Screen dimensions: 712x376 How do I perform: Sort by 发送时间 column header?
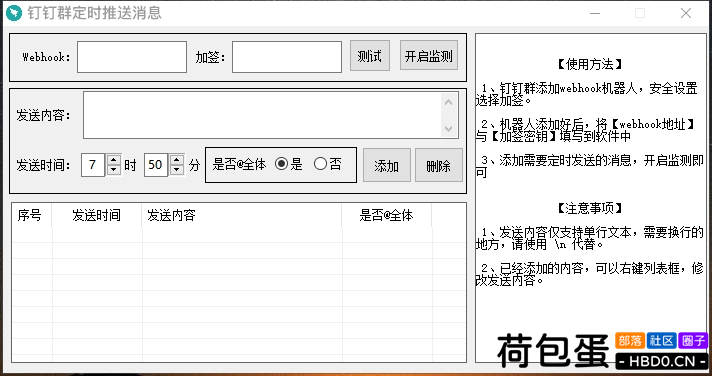[x=97, y=215]
